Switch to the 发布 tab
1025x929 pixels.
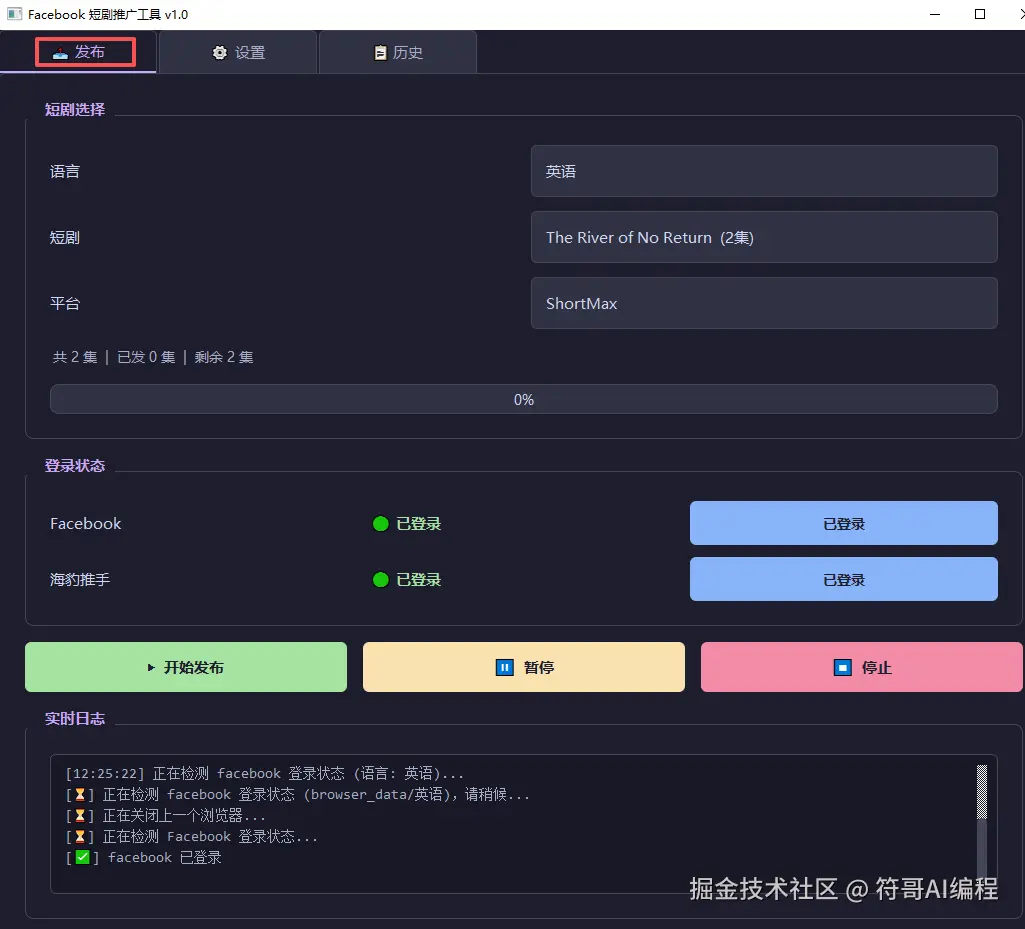[x=78, y=52]
